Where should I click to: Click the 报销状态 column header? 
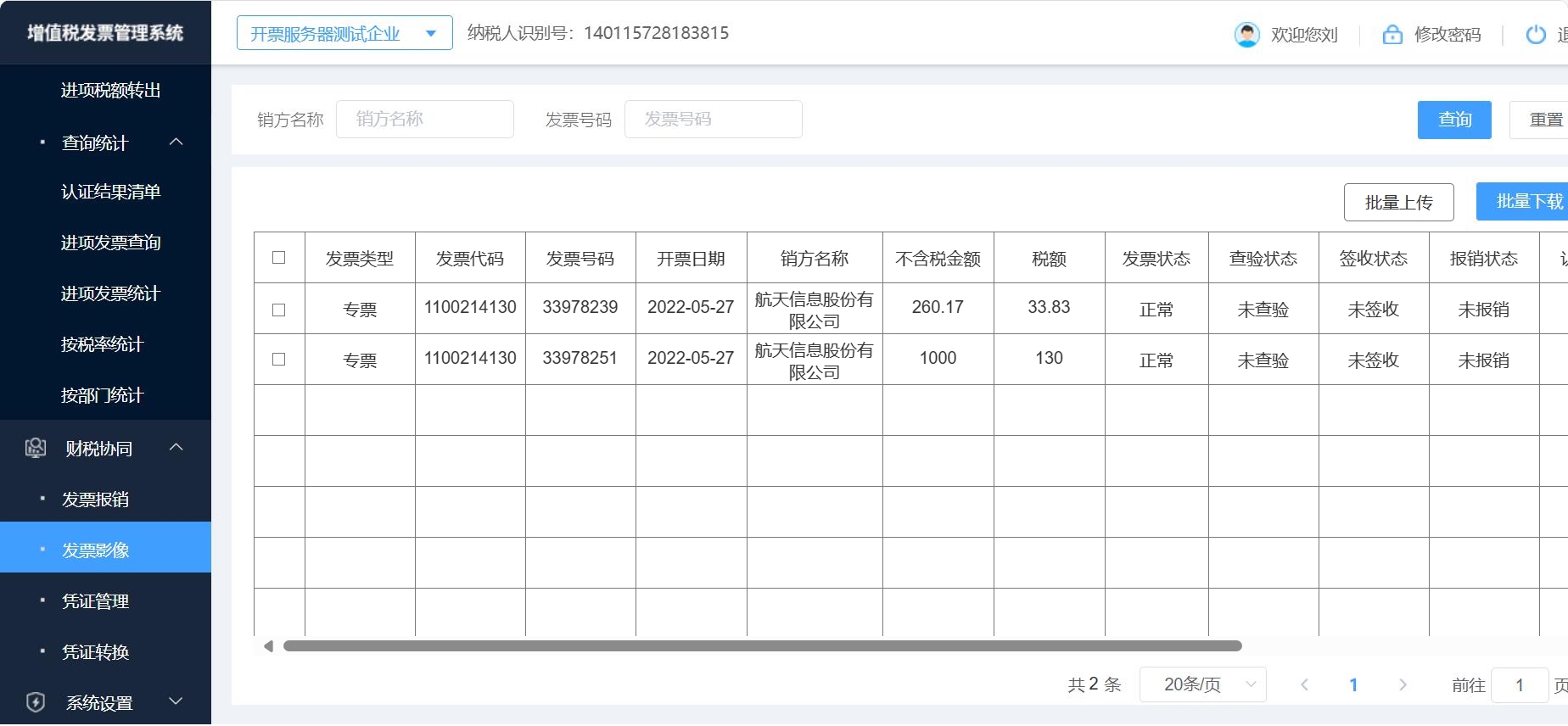click(1484, 259)
